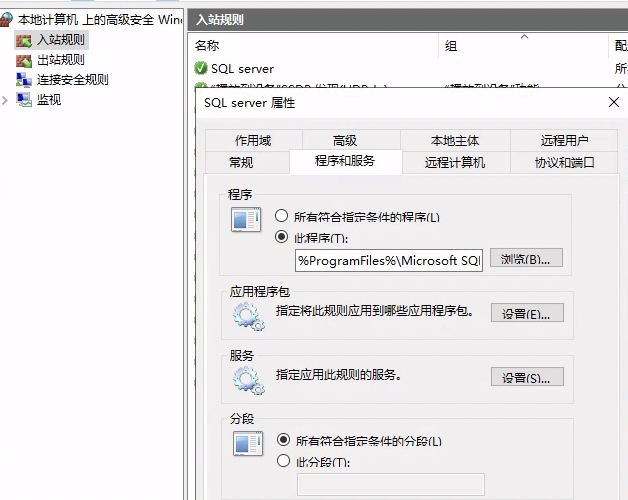Click green check icon beside SQL server rule
Image resolution: width=628 pixels, height=500 pixels.
(x=201, y=69)
